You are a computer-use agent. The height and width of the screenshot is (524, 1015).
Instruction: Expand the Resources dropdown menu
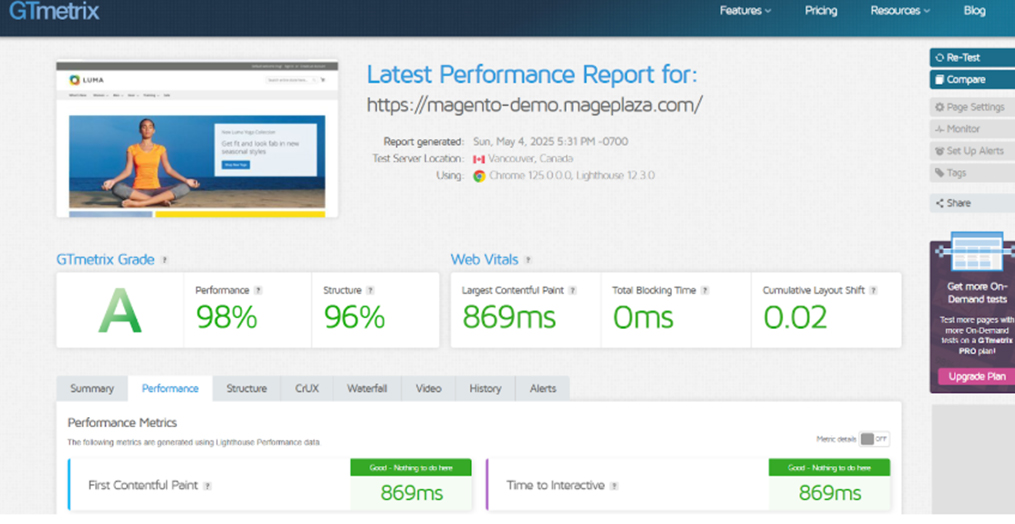coord(900,10)
